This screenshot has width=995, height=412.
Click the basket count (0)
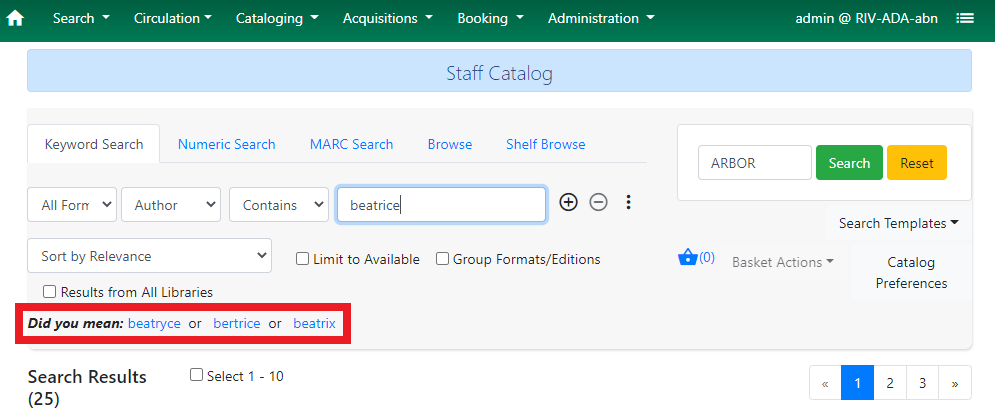[x=707, y=257]
